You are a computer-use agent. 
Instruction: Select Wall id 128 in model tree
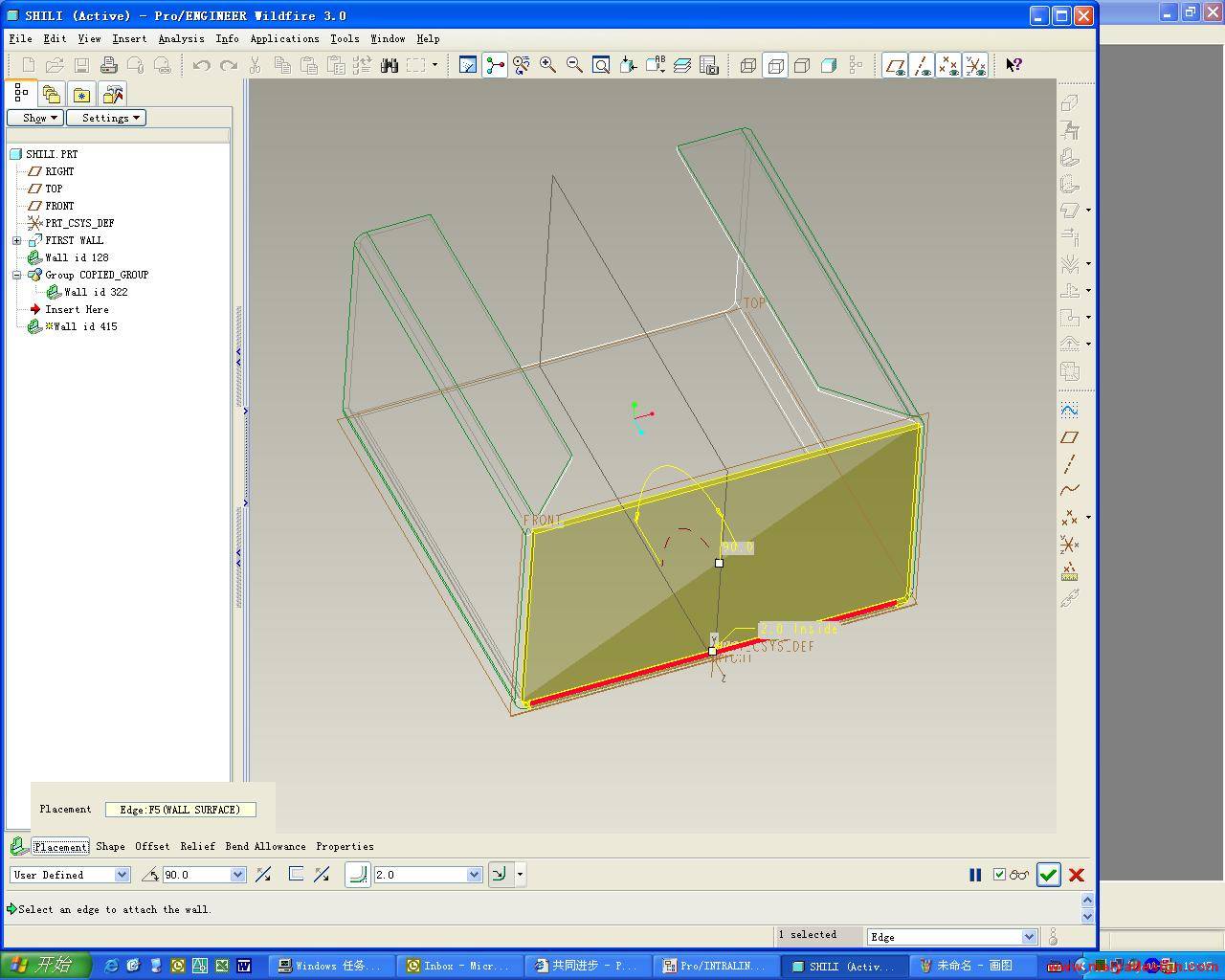[77, 257]
